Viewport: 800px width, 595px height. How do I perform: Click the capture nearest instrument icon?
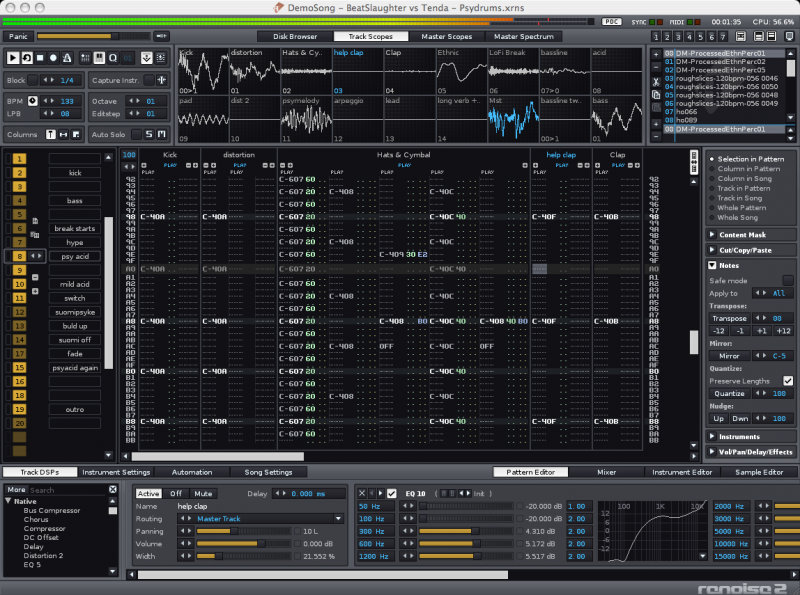162,80
